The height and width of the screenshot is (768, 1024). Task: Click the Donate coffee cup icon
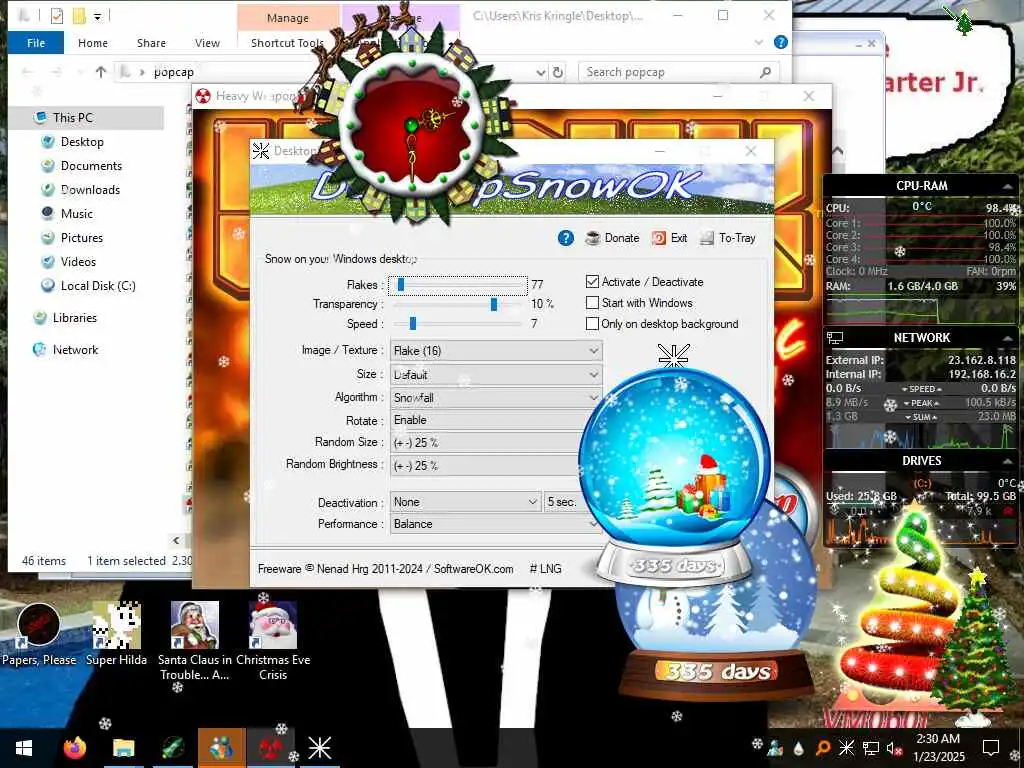pyautogui.click(x=592, y=238)
